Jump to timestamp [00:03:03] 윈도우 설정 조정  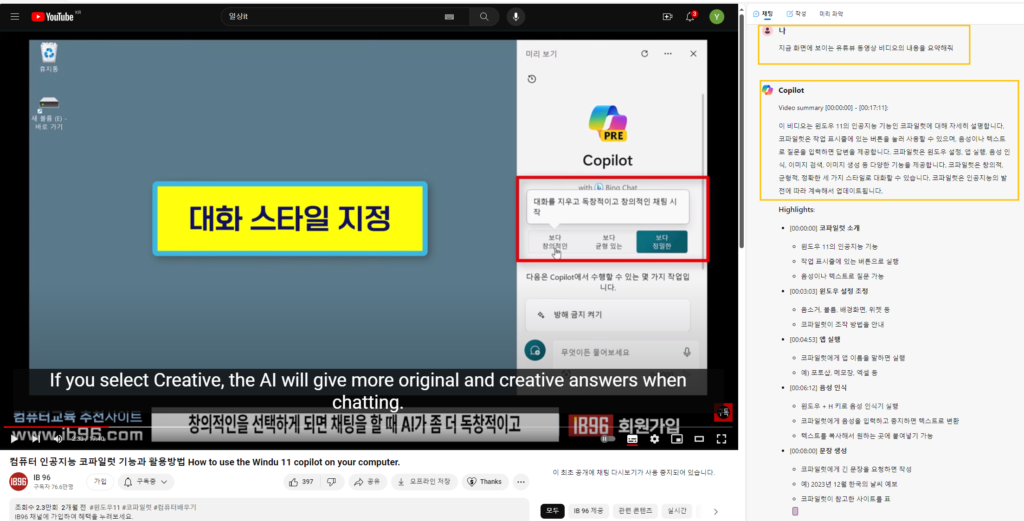(x=829, y=291)
